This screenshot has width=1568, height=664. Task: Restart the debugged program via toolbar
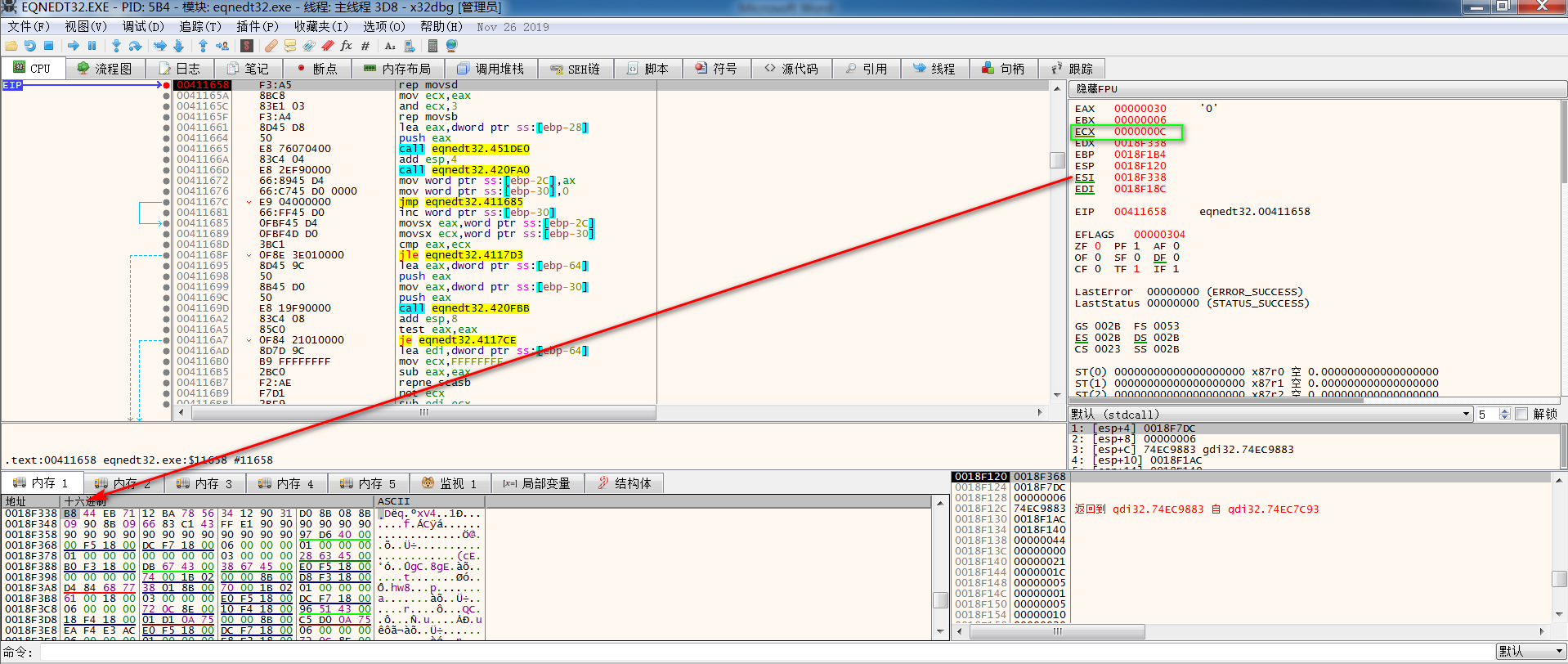click(x=29, y=46)
